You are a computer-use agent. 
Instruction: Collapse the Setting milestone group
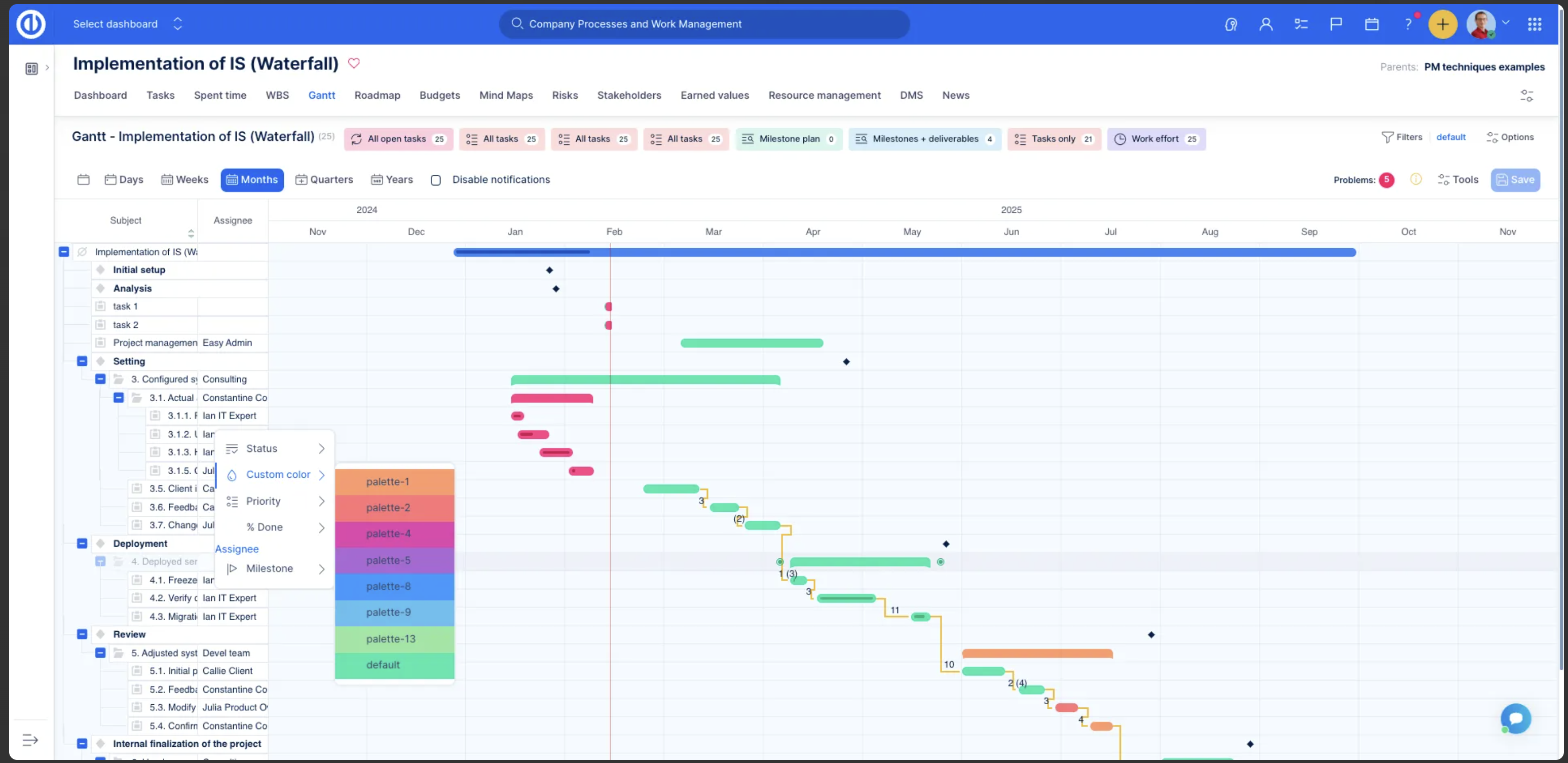[82, 361]
